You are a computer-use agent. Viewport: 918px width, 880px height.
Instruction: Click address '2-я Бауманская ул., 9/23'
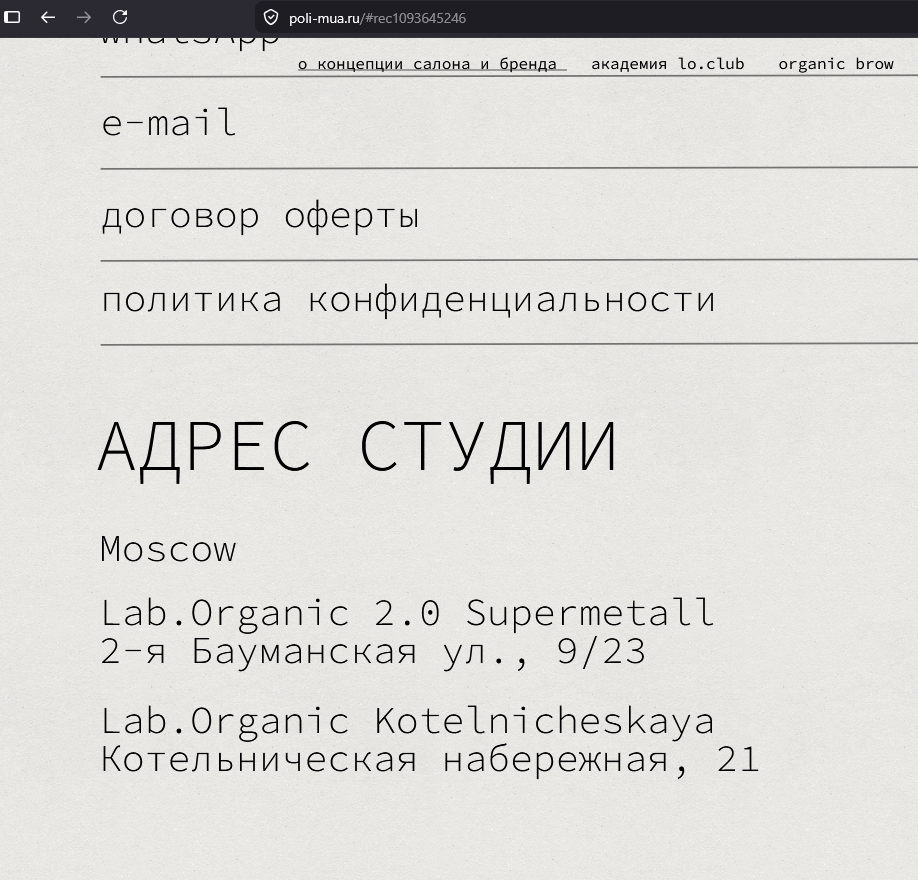(374, 652)
